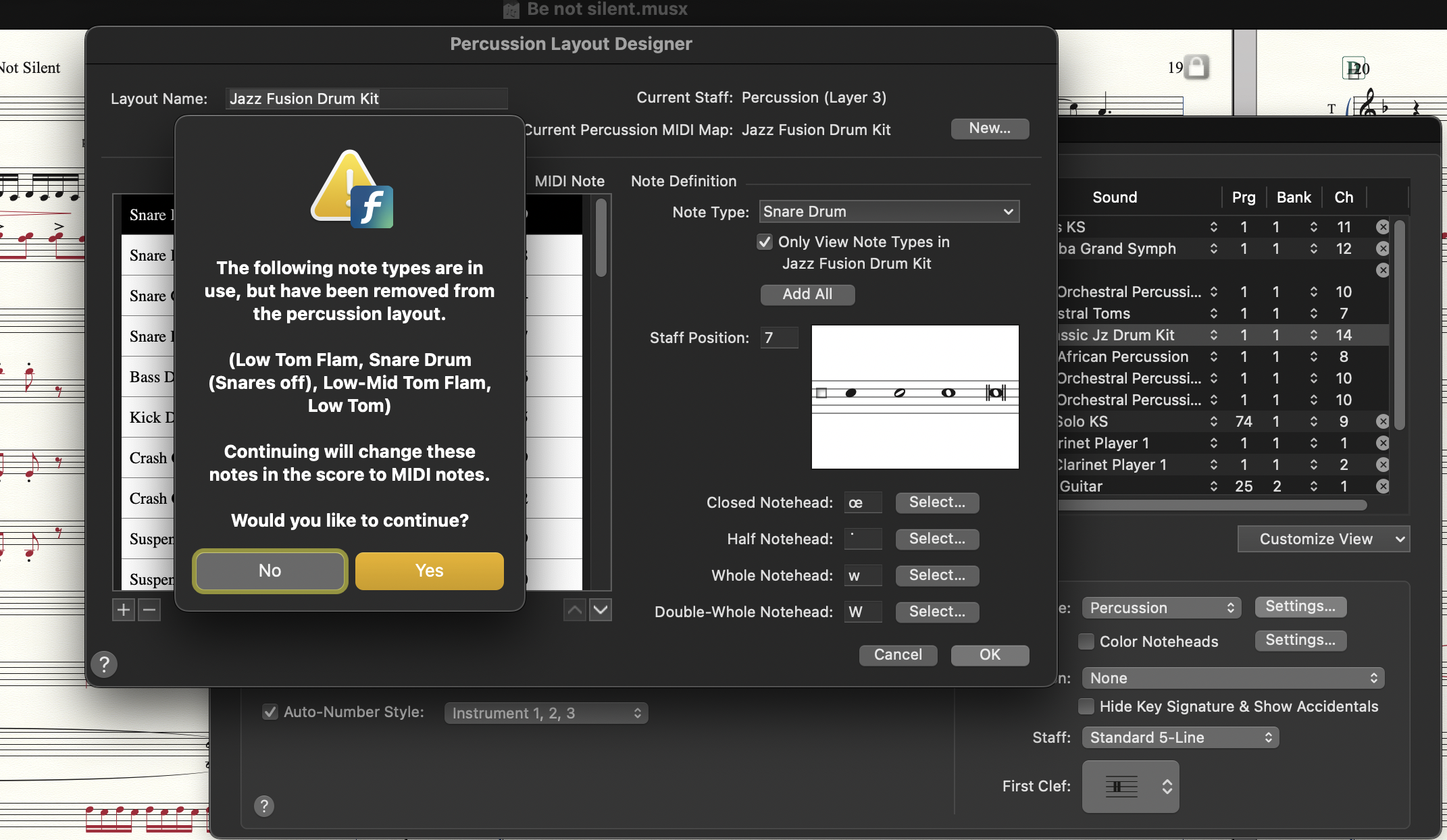This screenshot has width=1447, height=840.
Task: Expand the Customize View dropdown
Action: pos(1323,539)
